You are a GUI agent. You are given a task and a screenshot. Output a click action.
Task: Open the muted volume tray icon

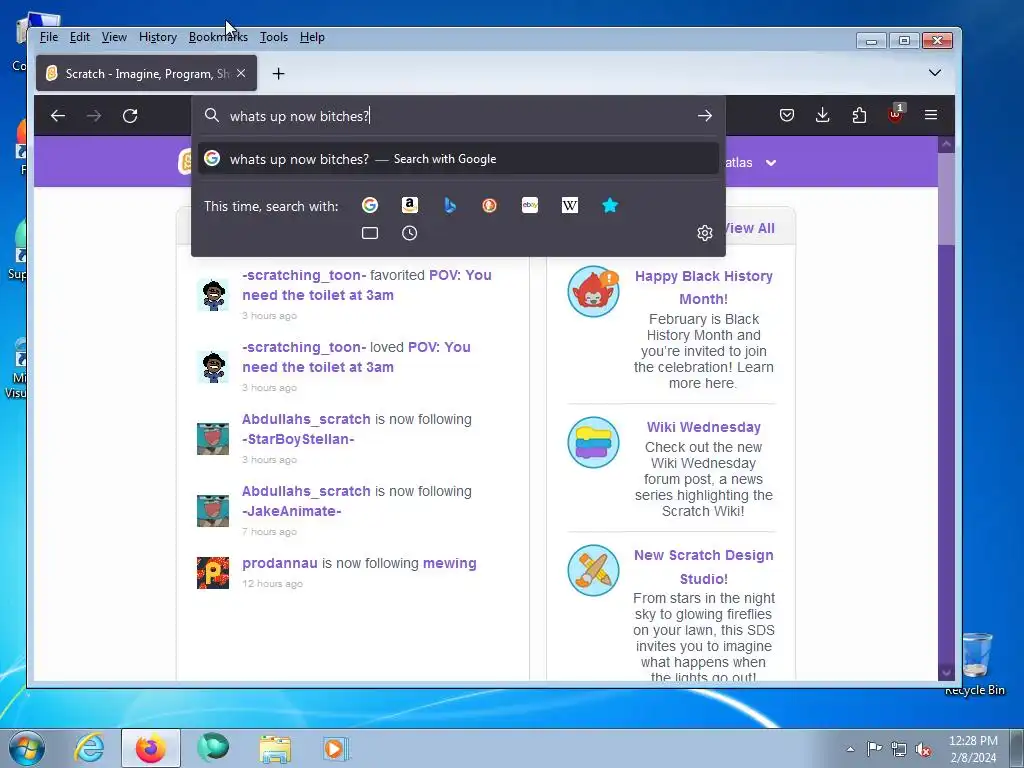(923, 749)
